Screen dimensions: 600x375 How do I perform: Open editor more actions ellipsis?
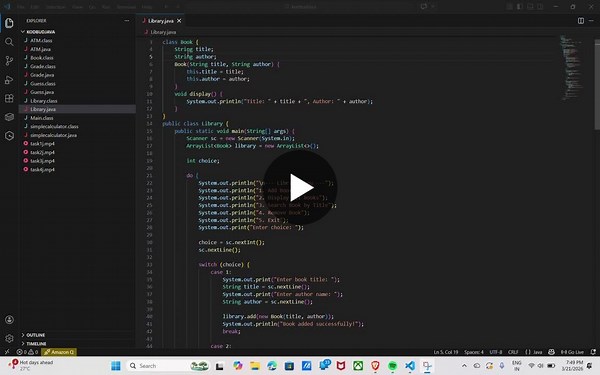(x=591, y=21)
